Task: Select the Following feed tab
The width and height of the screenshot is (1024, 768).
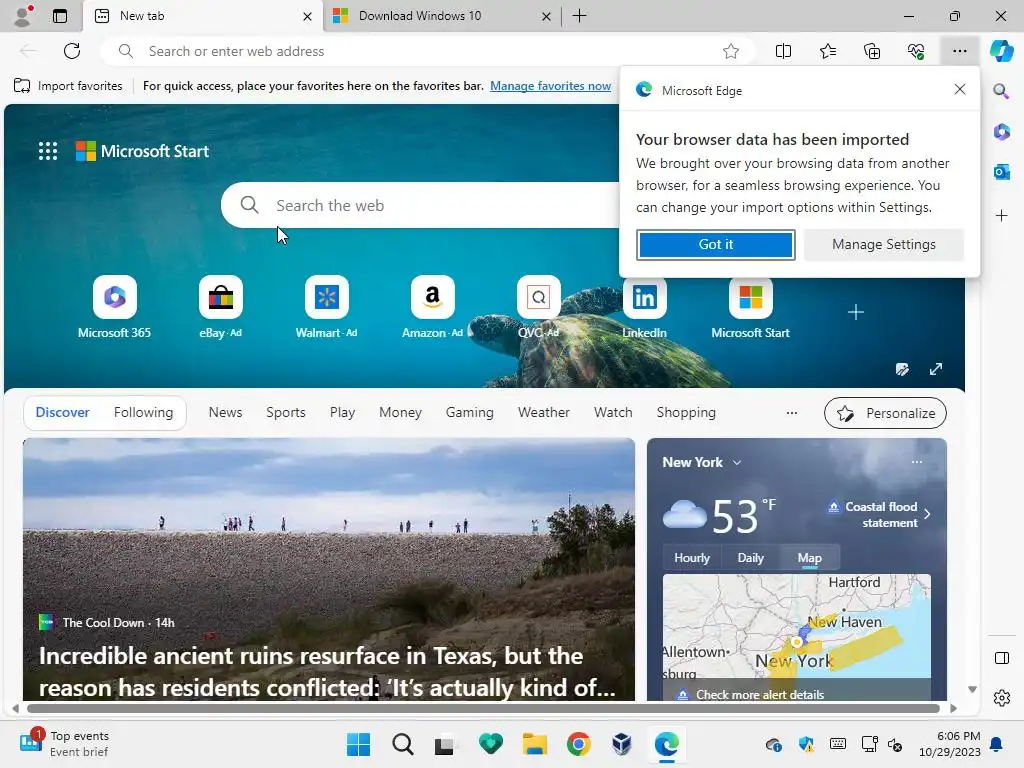Action: [143, 412]
